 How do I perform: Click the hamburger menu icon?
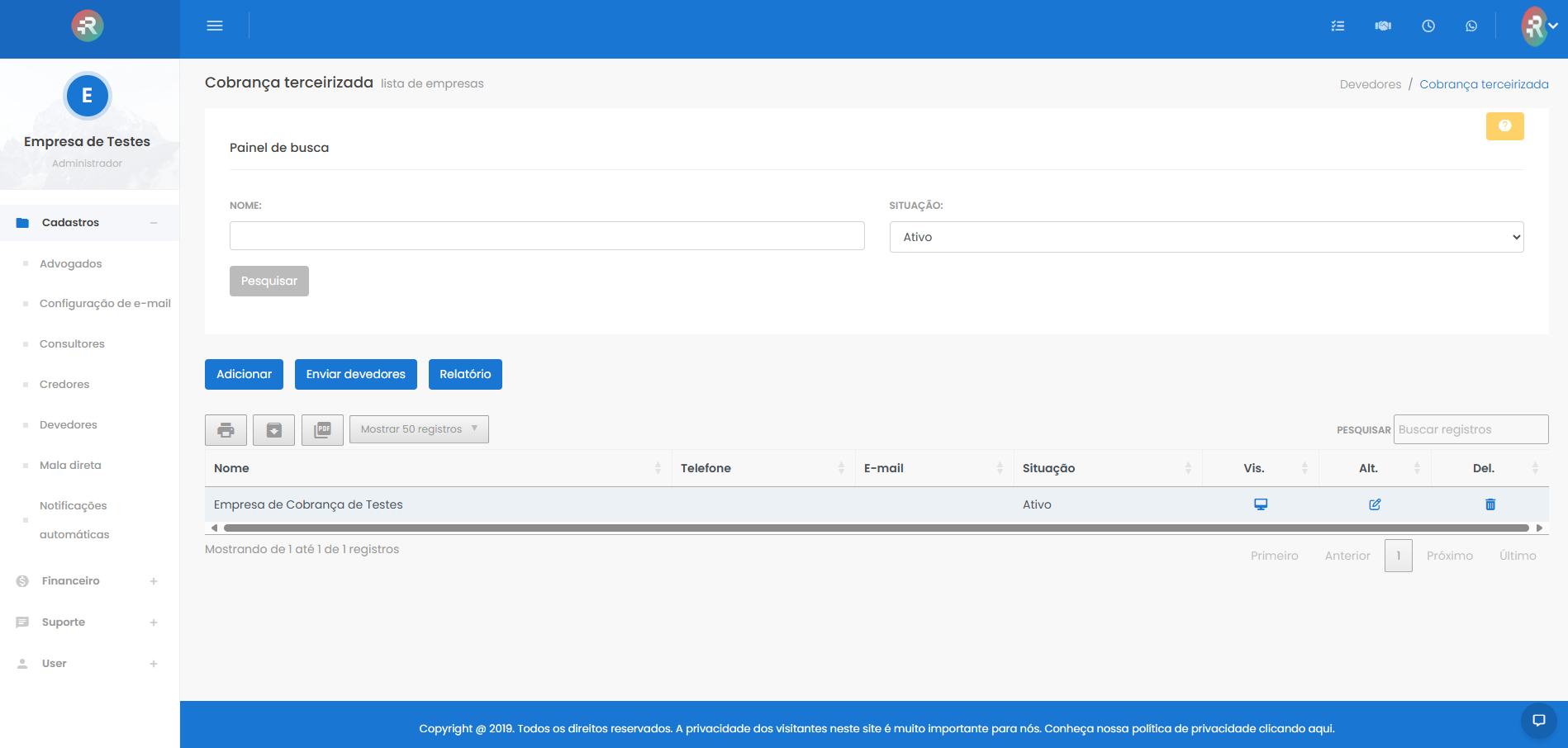tap(215, 26)
